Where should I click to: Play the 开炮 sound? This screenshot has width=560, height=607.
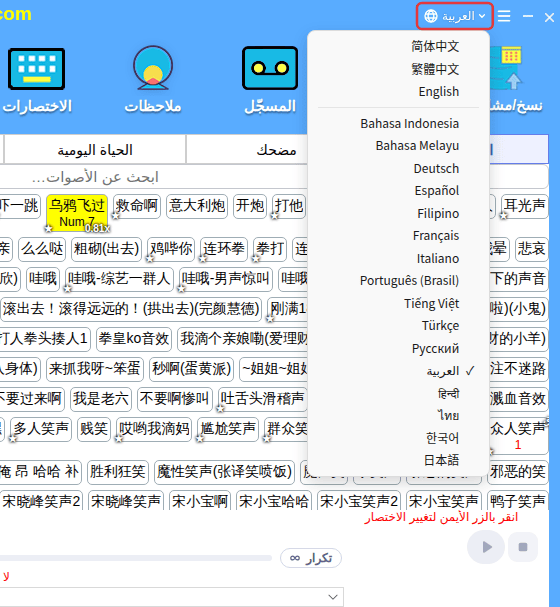(x=250, y=206)
